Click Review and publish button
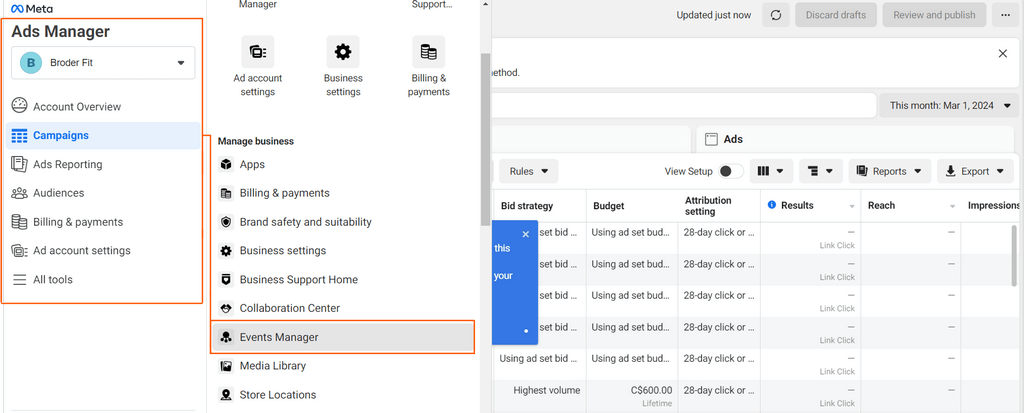Image resolution: width=1024 pixels, height=413 pixels. click(935, 15)
